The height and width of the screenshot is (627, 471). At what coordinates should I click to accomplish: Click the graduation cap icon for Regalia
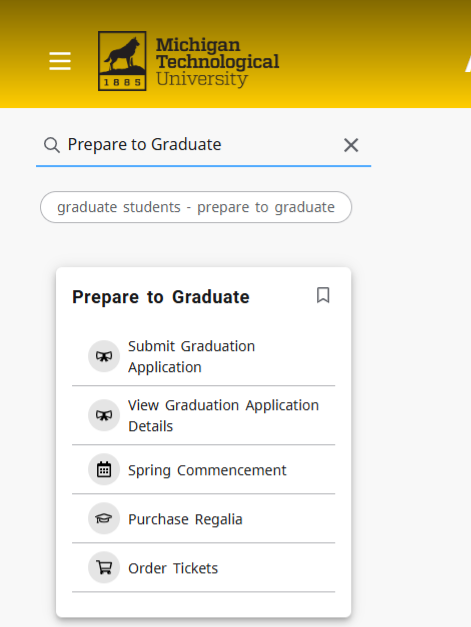tap(104, 519)
